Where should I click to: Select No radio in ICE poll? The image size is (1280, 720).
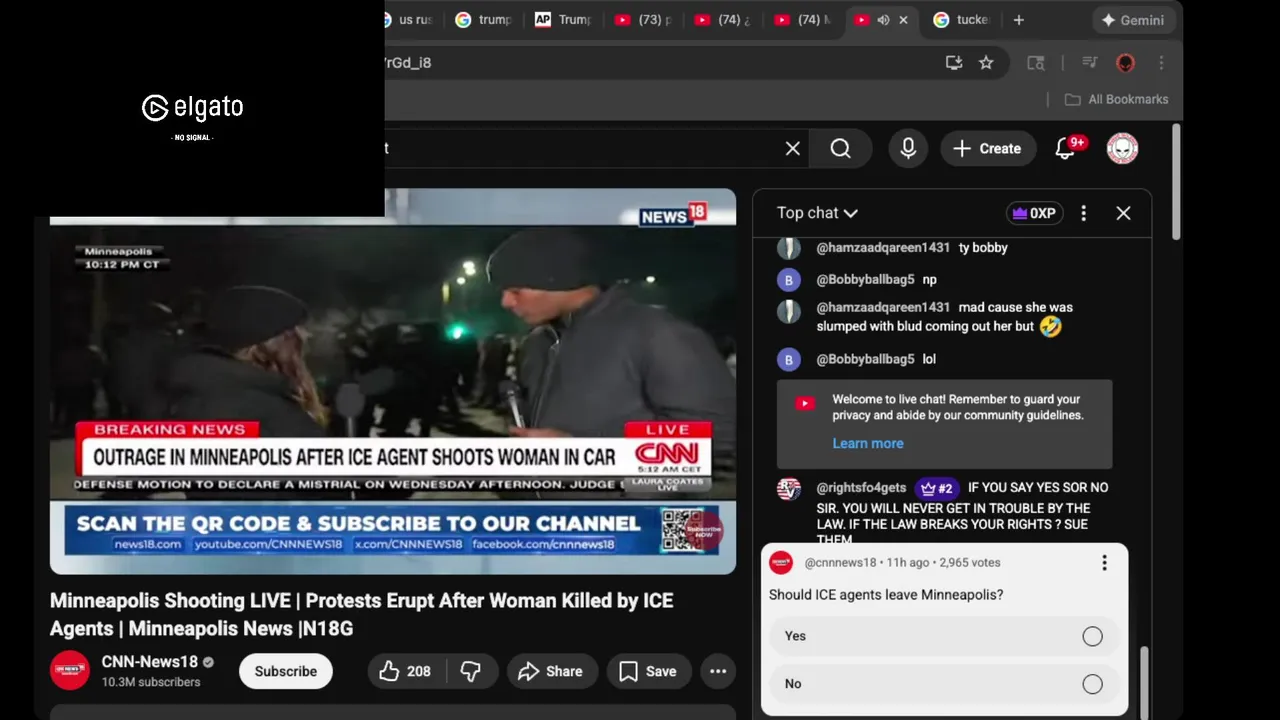click(1092, 684)
